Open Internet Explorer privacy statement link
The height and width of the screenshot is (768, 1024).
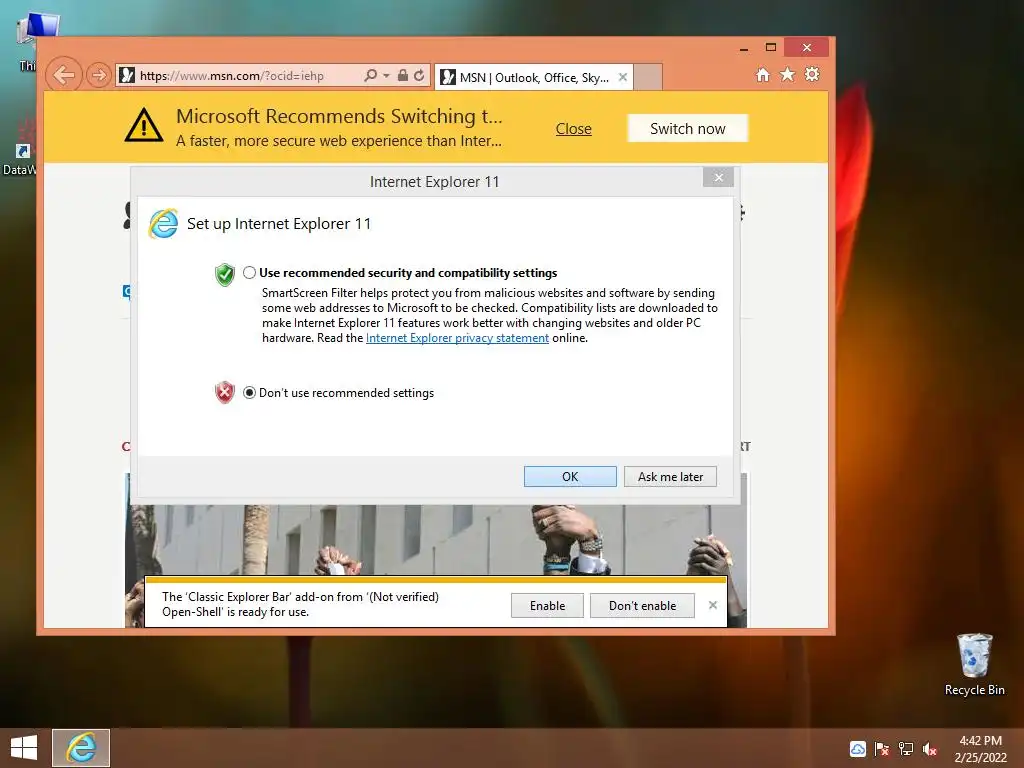(457, 338)
